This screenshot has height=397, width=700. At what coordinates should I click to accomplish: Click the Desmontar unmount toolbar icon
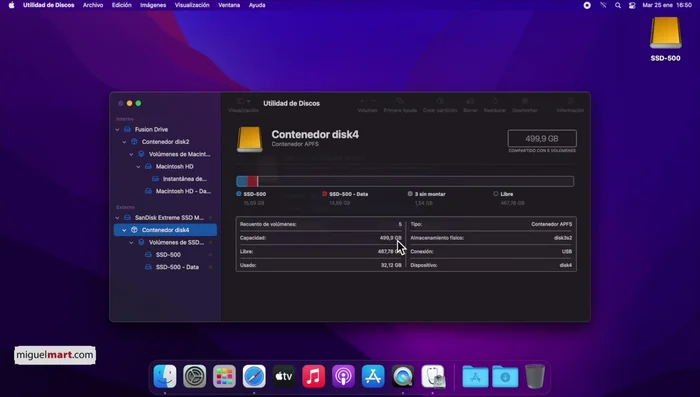pos(525,101)
